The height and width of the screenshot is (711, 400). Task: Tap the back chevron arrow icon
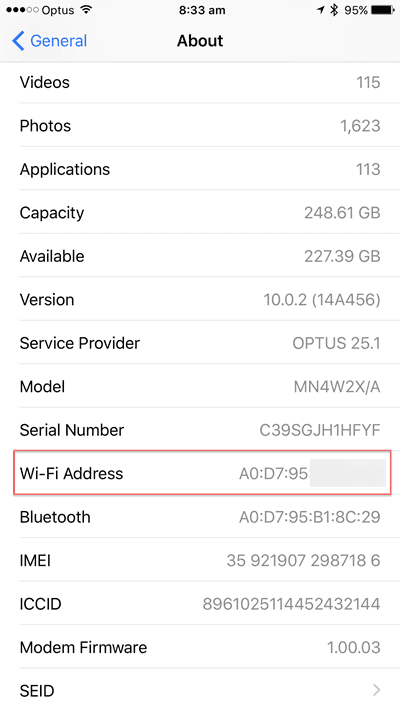(x=18, y=41)
